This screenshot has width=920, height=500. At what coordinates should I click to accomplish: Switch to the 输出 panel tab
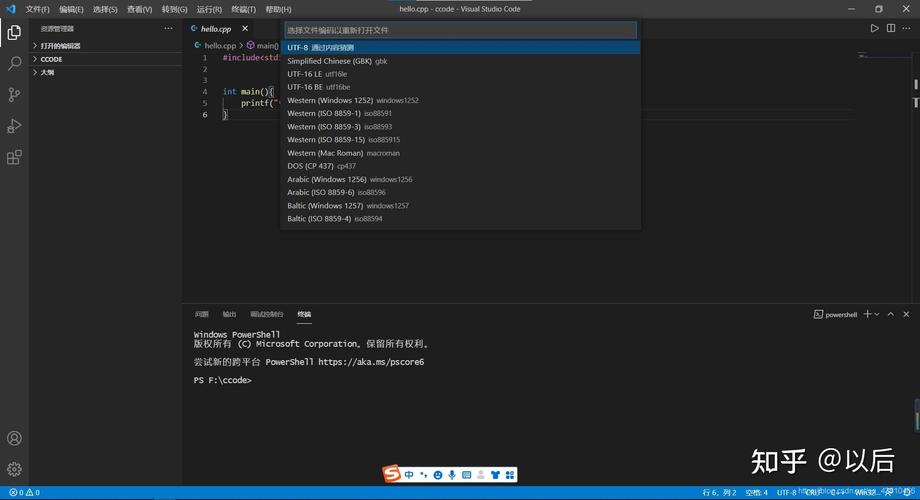pyautogui.click(x=229, y=314)
